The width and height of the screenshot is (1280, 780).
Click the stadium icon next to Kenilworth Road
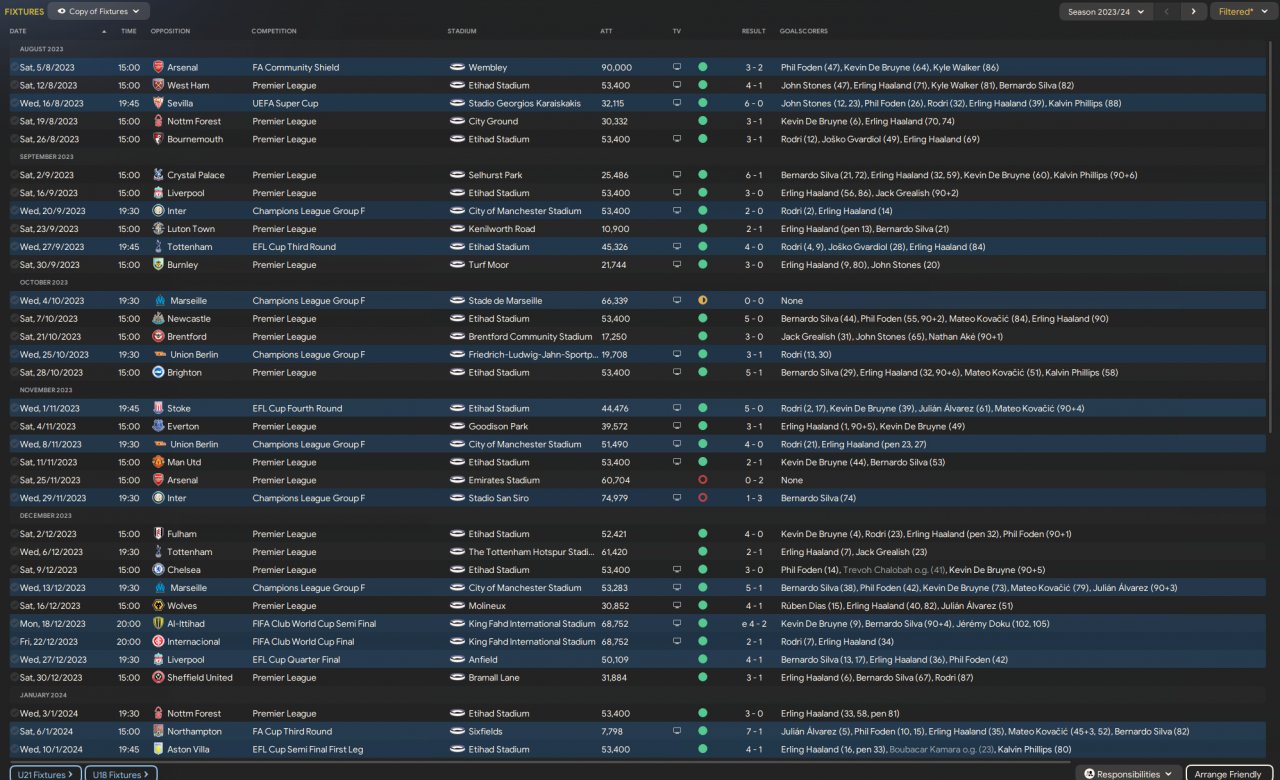457,229
